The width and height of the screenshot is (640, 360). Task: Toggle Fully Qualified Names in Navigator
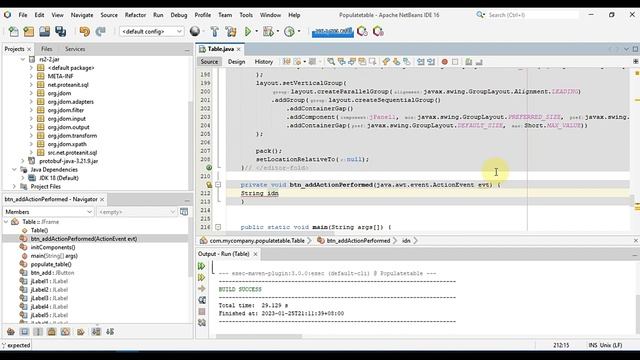coord(81,332)
